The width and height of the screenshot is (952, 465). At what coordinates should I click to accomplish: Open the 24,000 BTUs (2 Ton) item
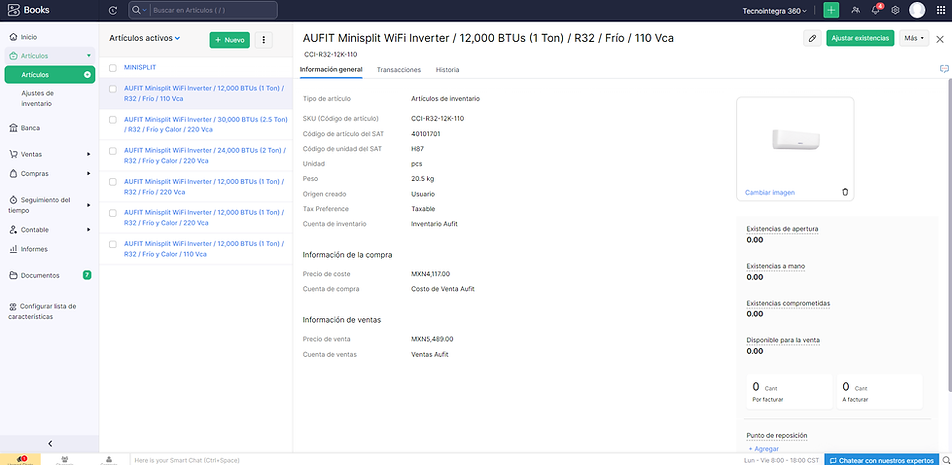click(x=205, y=156)
